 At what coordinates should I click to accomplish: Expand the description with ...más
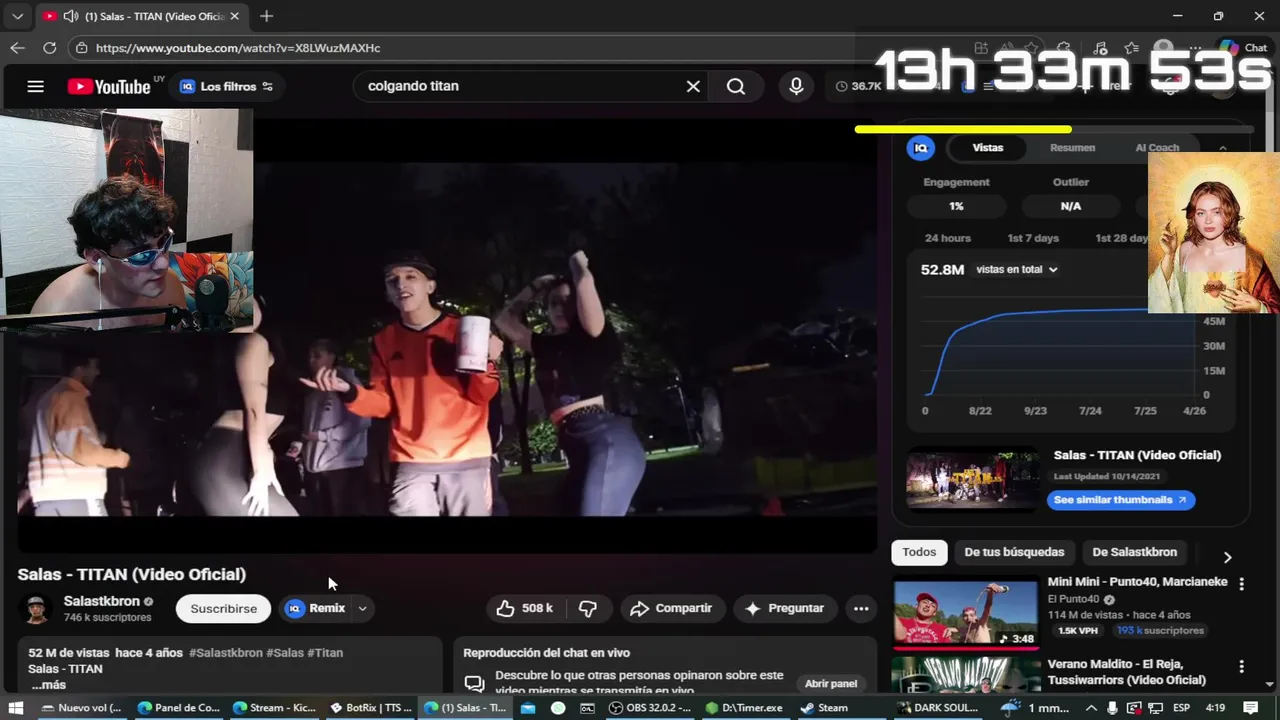[x=48, y=685]
